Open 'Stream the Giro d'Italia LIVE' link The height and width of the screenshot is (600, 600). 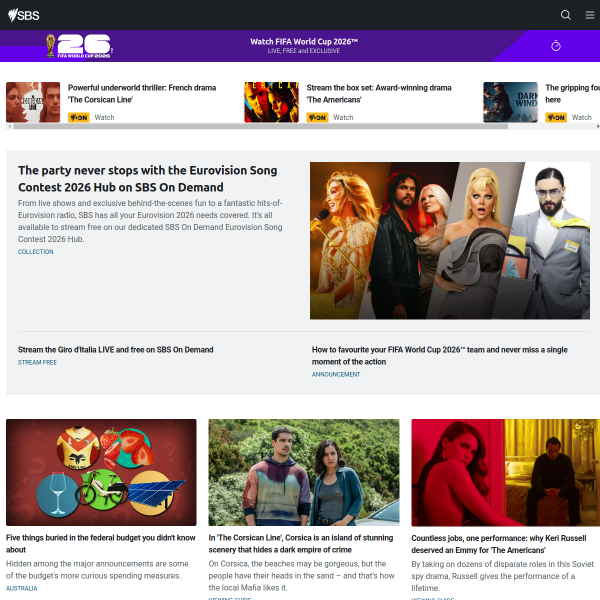click(x=116, y=350)
